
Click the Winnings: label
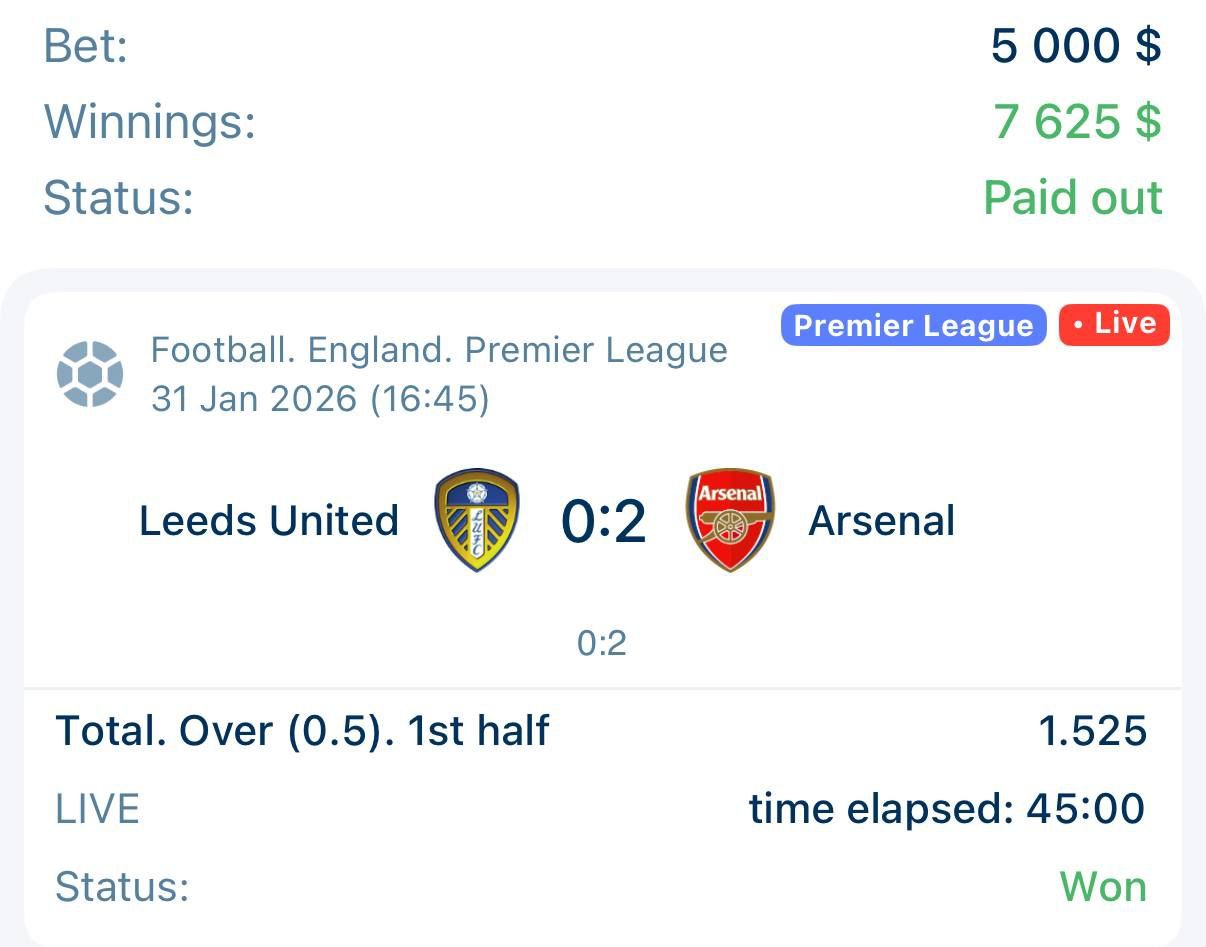150,122
